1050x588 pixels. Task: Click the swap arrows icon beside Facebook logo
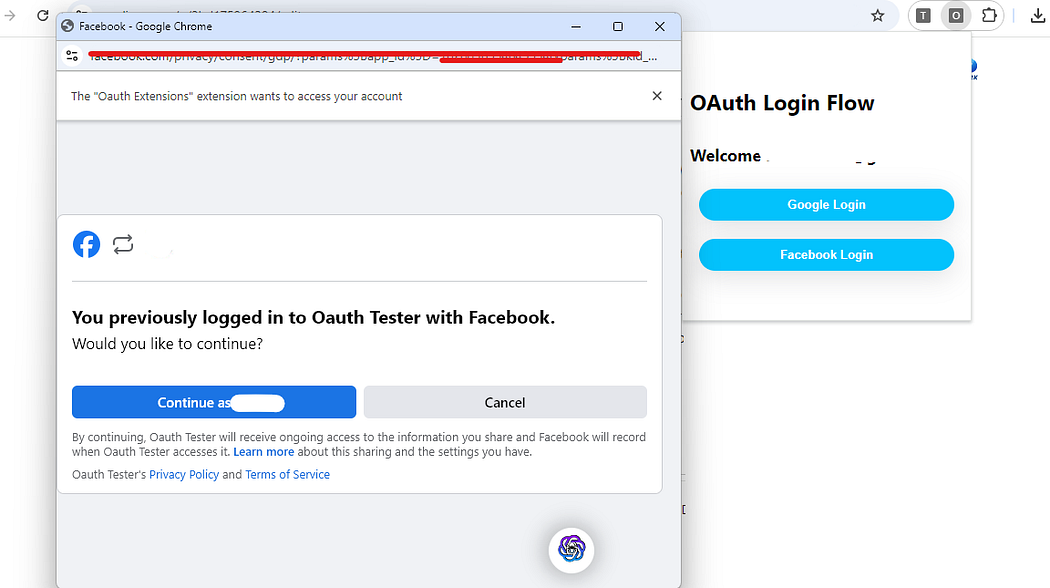pos(123,244)
